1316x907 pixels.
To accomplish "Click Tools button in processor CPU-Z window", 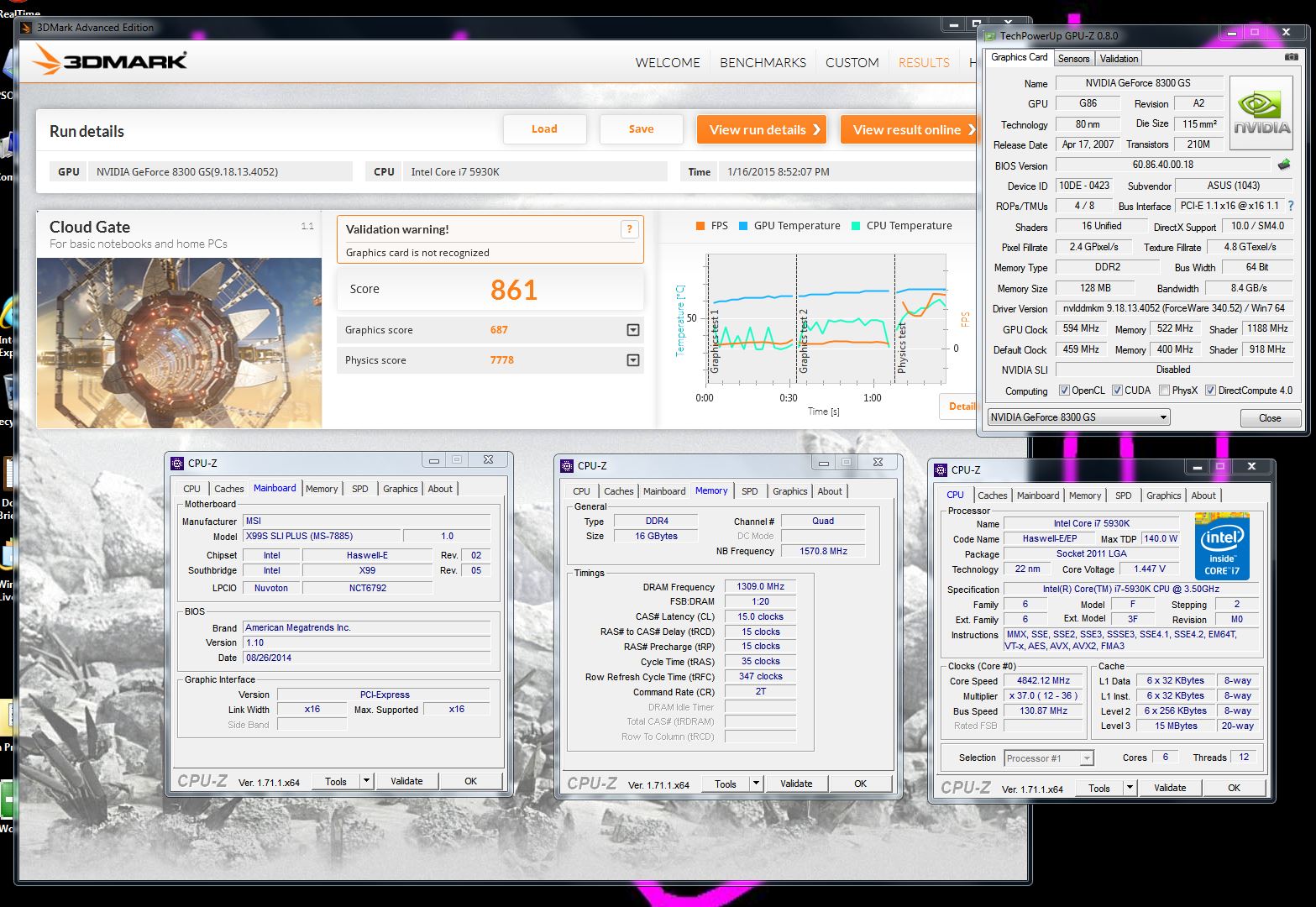I will click(1098, 788).
